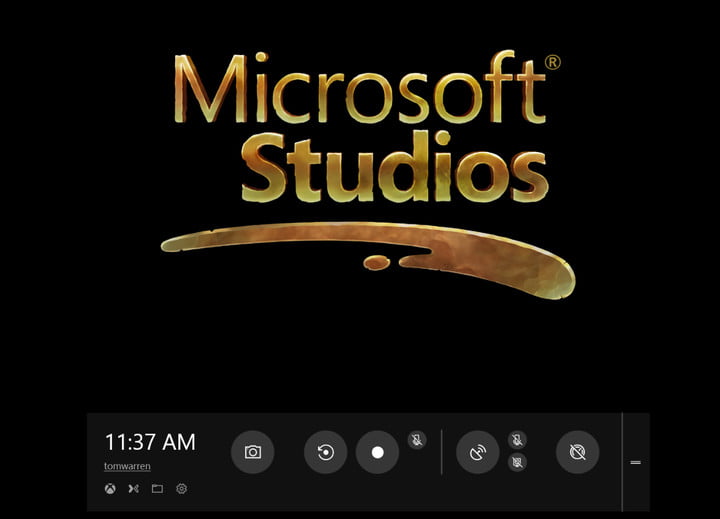Open Game bar settings gear
720x519 pixels.
click(181, 489)
